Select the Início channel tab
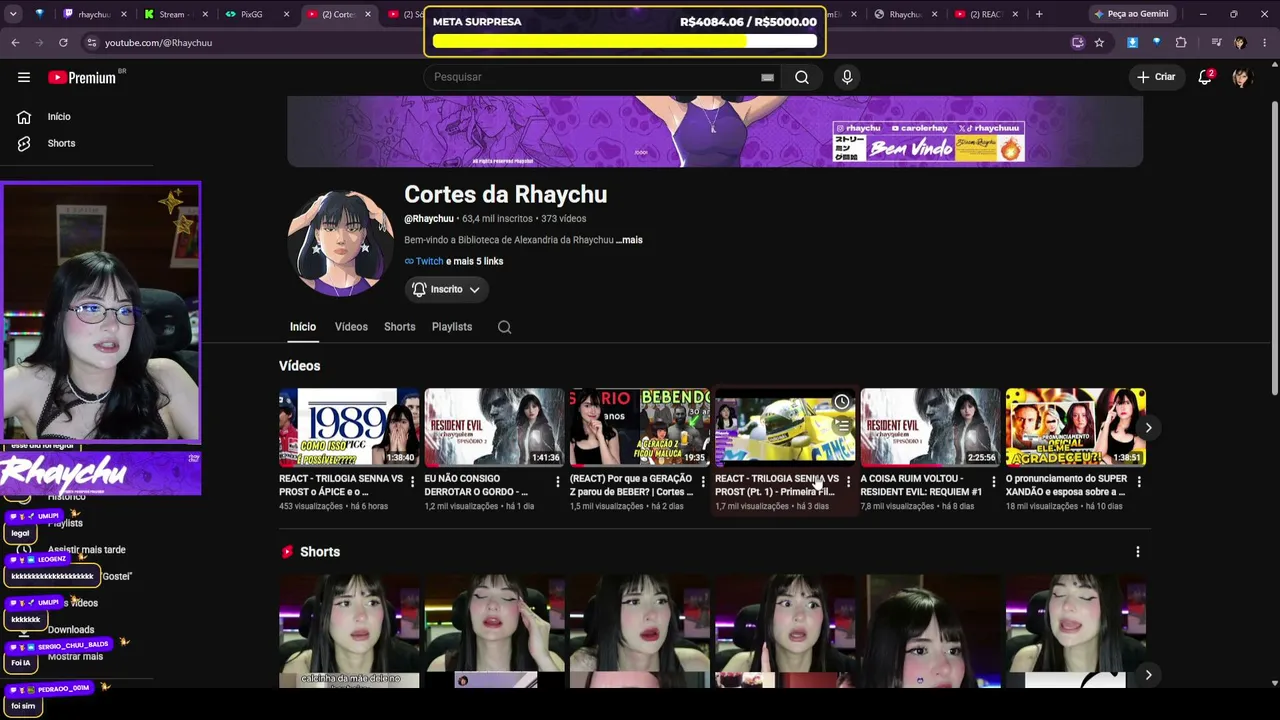 pyautogui.click(x=303, y=327)
